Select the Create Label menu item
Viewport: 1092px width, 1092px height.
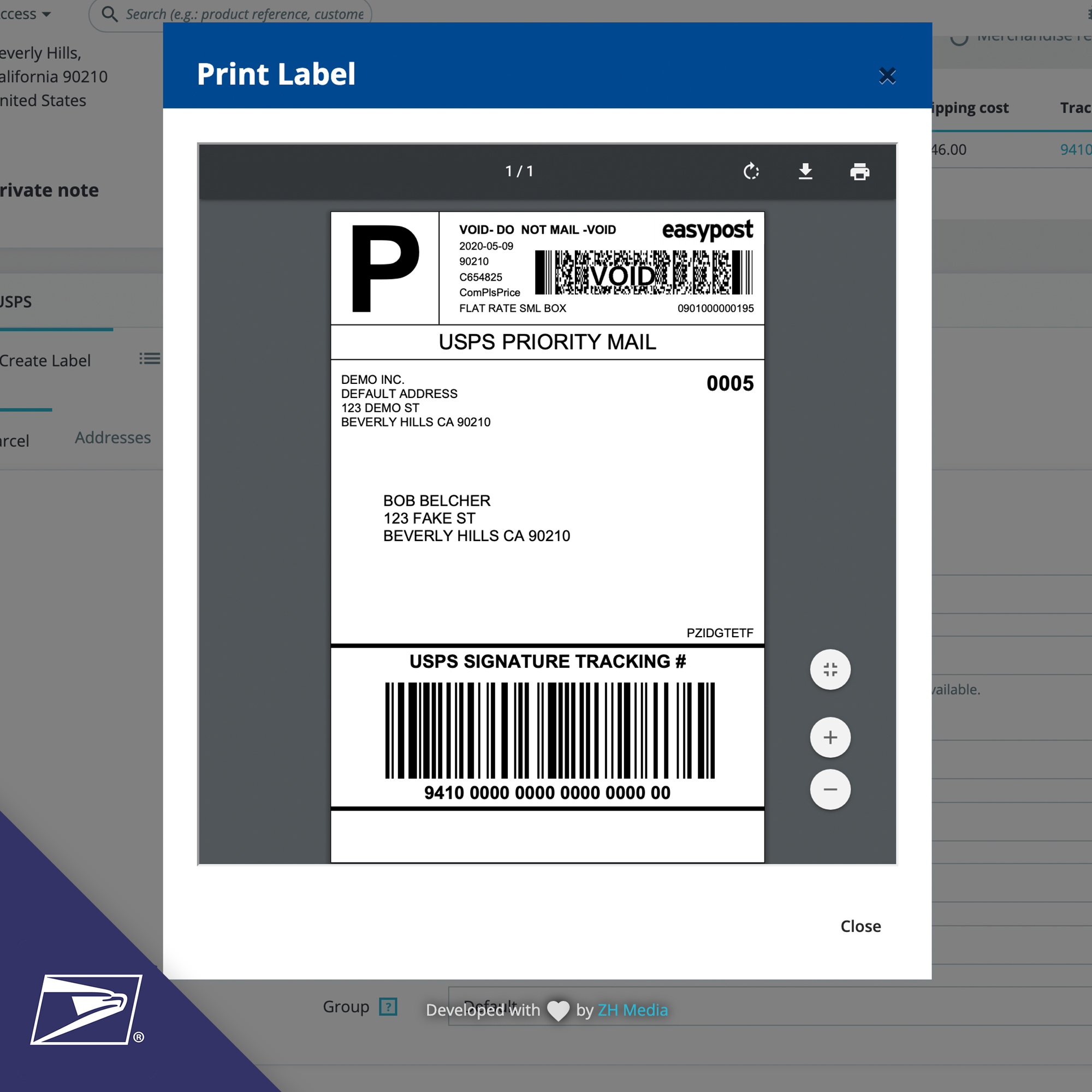(x=44, y=358)
